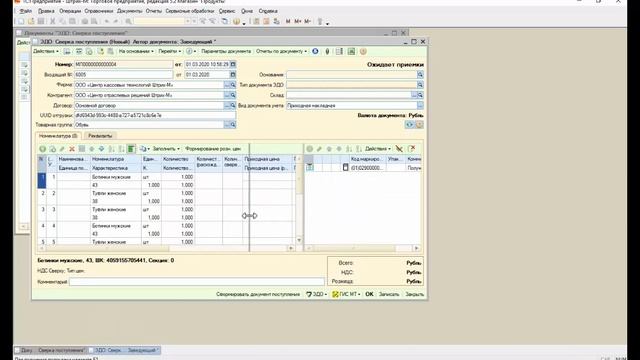The height and width of the screenshot is (360, 640).
Task: Click the highlighted green icon before Заполнить
Action: click(131, 149)
